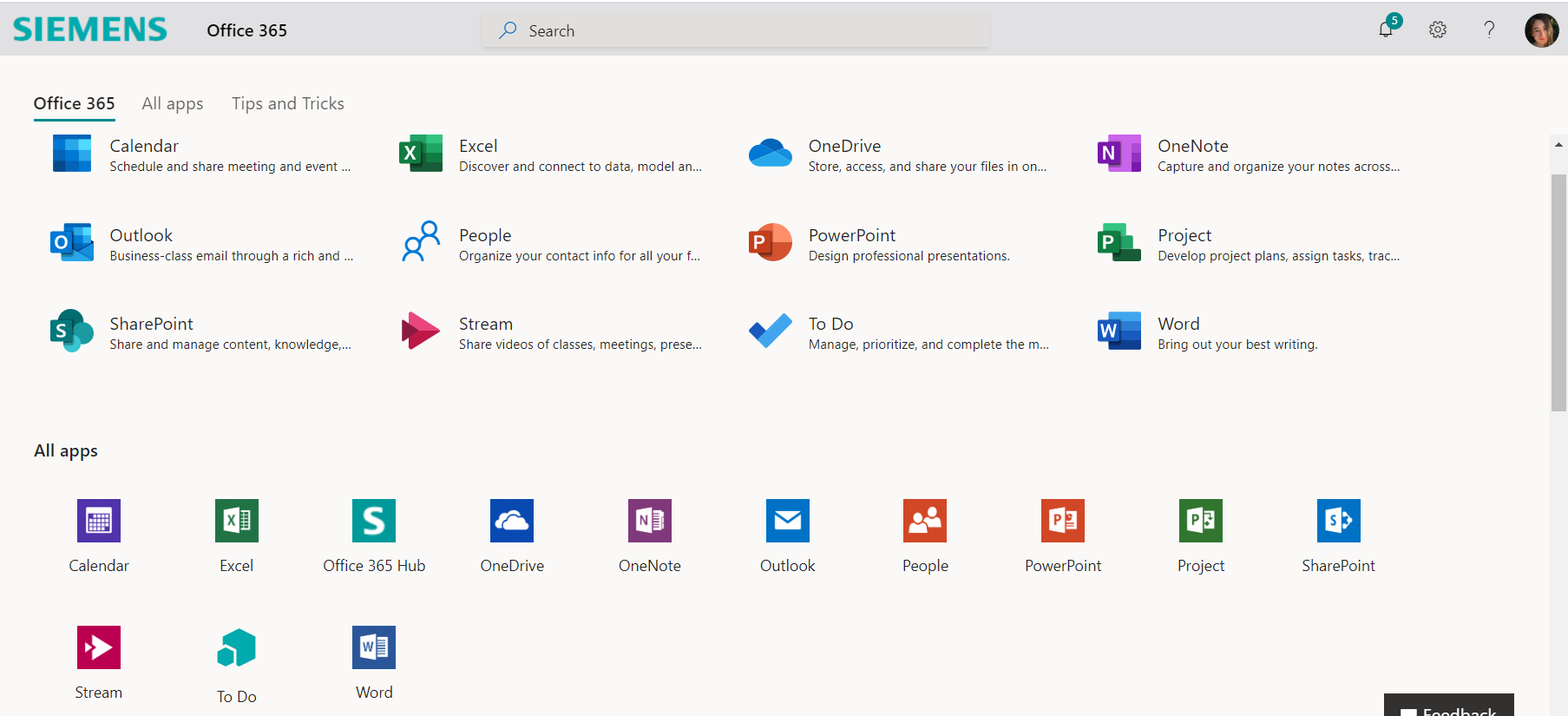Image resolution: width=1568 pixels, height=716 pixels.
Task: Open the OneNote tile with purple N icon
Action: (1249, 154)
